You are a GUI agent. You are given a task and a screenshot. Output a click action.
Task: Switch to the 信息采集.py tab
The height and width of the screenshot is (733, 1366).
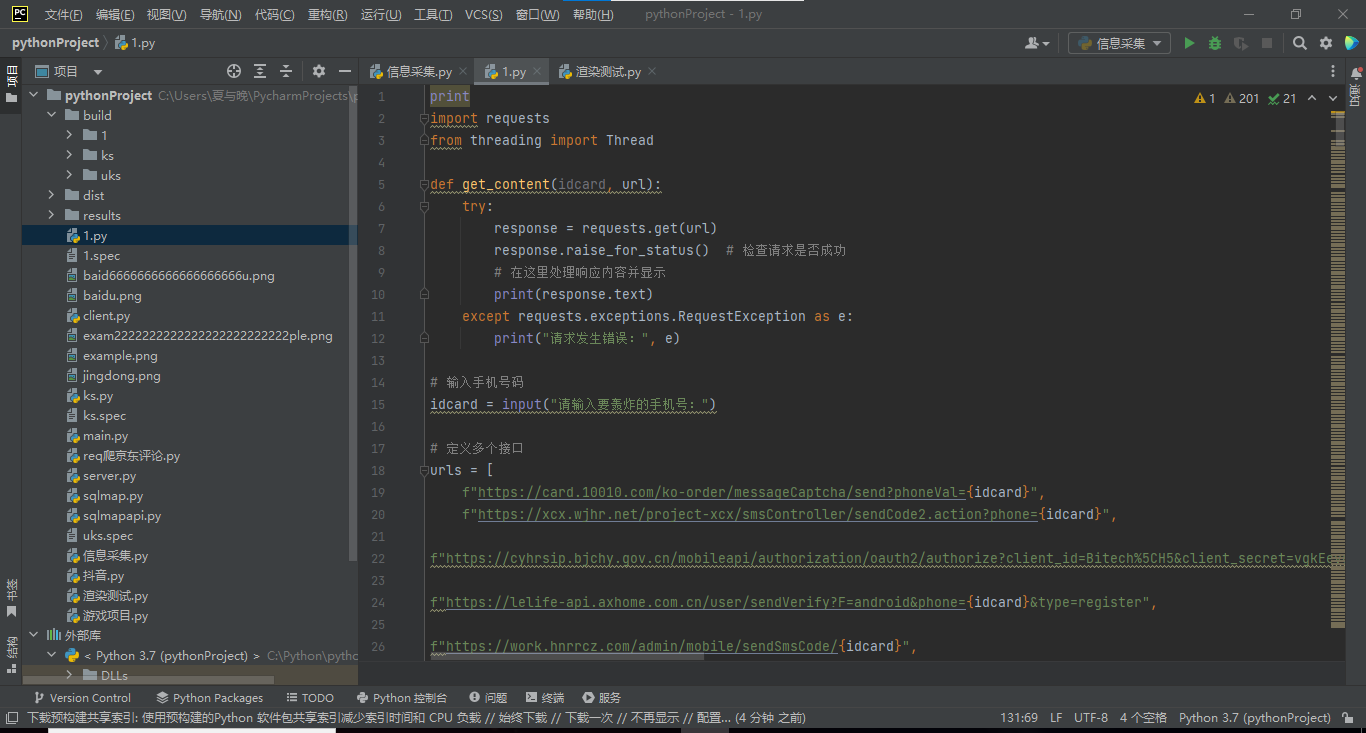click(418, 71)
